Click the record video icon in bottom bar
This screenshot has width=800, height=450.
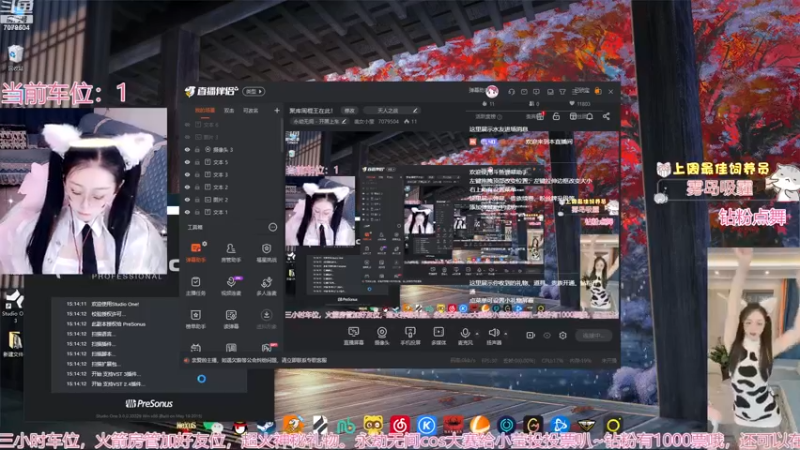[x=531, y=335]
